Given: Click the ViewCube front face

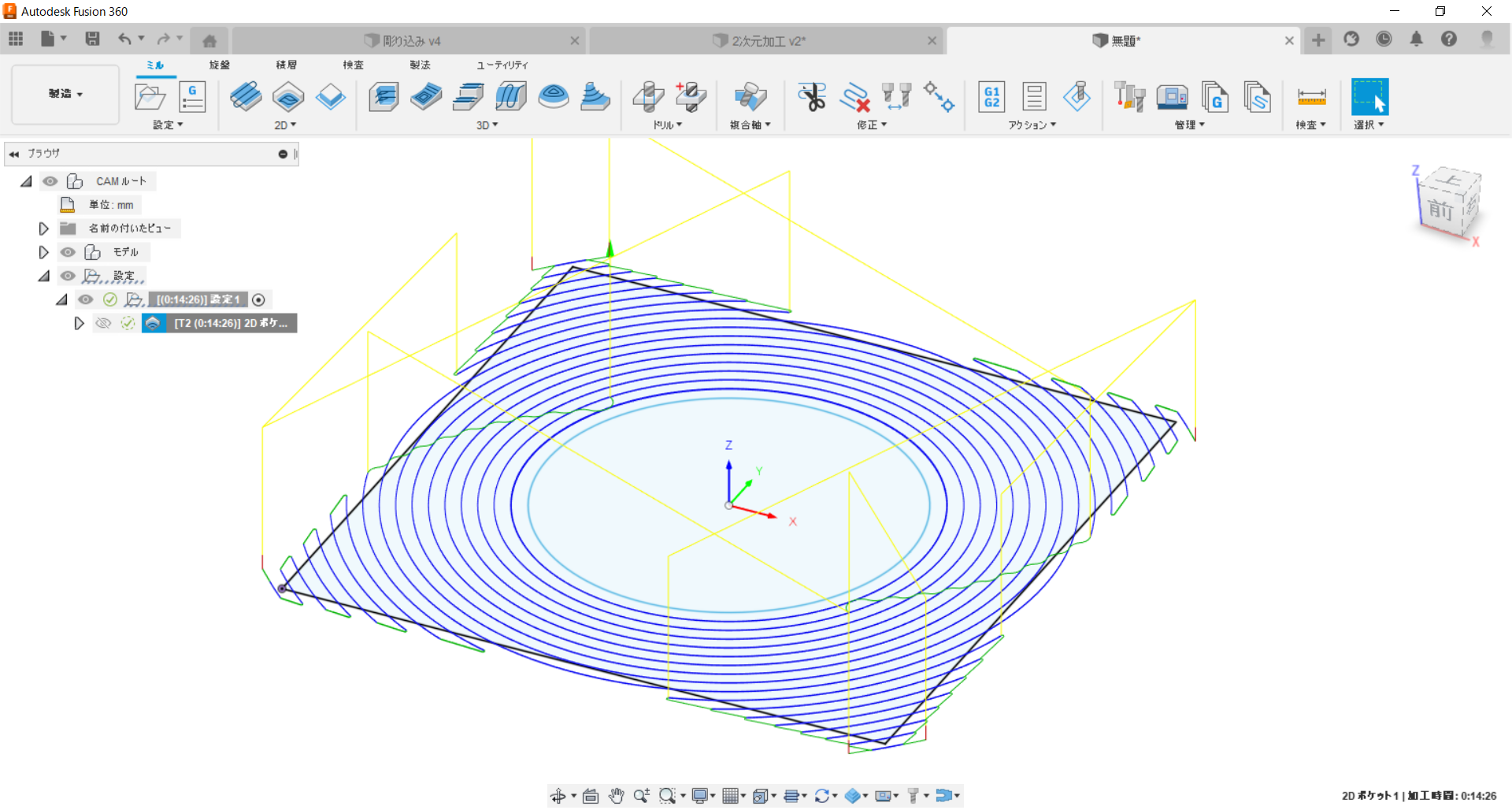Looking at the screenshot, I should pos(1440,210).
